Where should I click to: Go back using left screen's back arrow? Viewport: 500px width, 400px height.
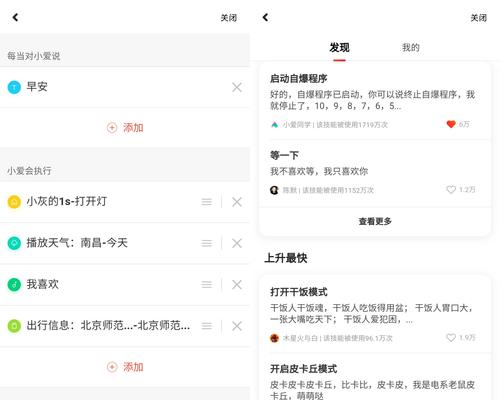point(15,17)
